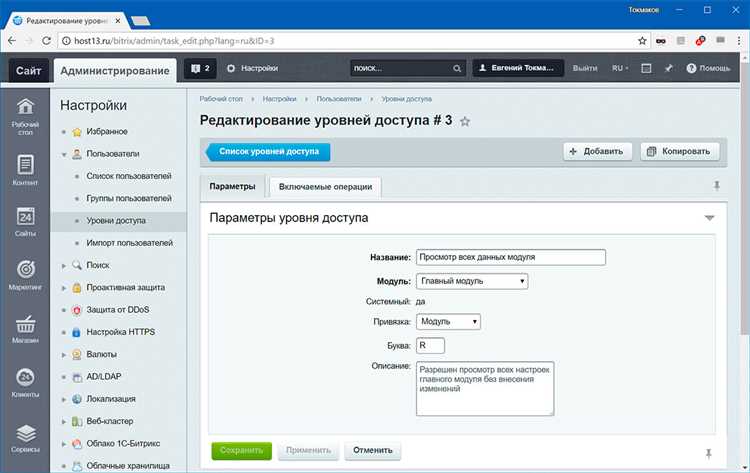This screenshot has width=750, height=473.
Task: Collapse the Пользователи tree node
Action: tap(64, 154)
